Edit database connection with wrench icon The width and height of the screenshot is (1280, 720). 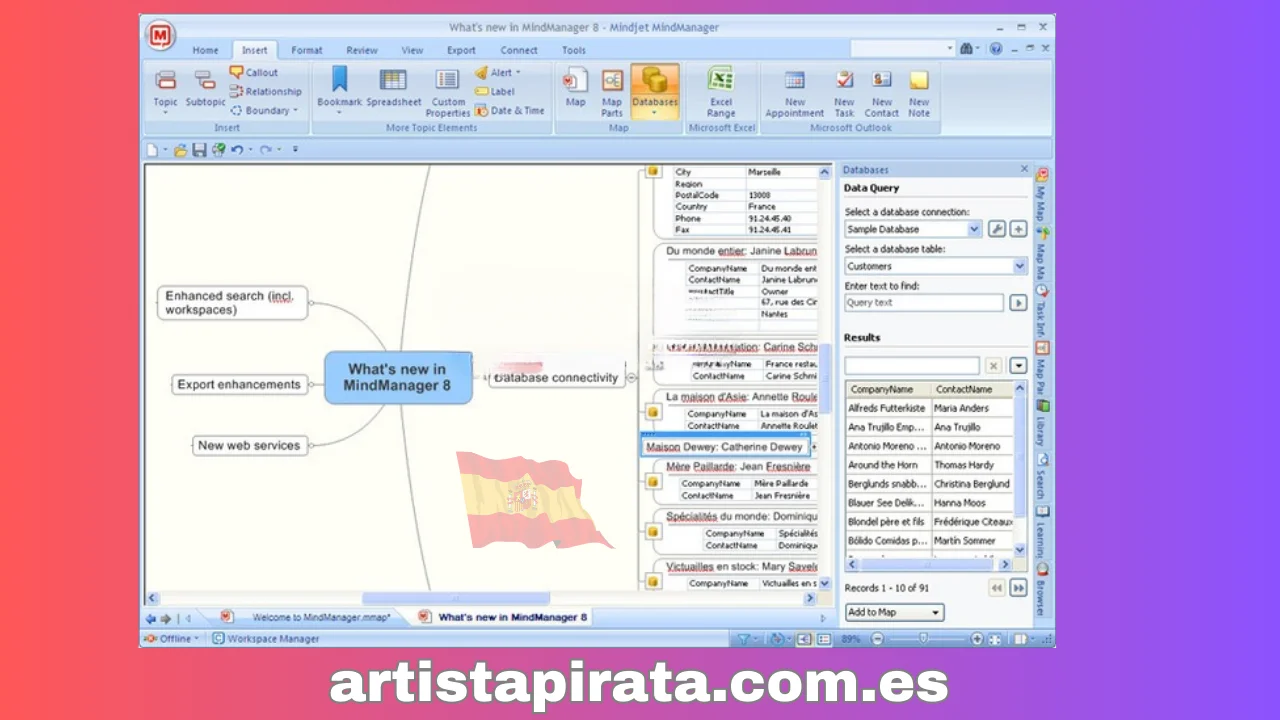coord(997,229)
